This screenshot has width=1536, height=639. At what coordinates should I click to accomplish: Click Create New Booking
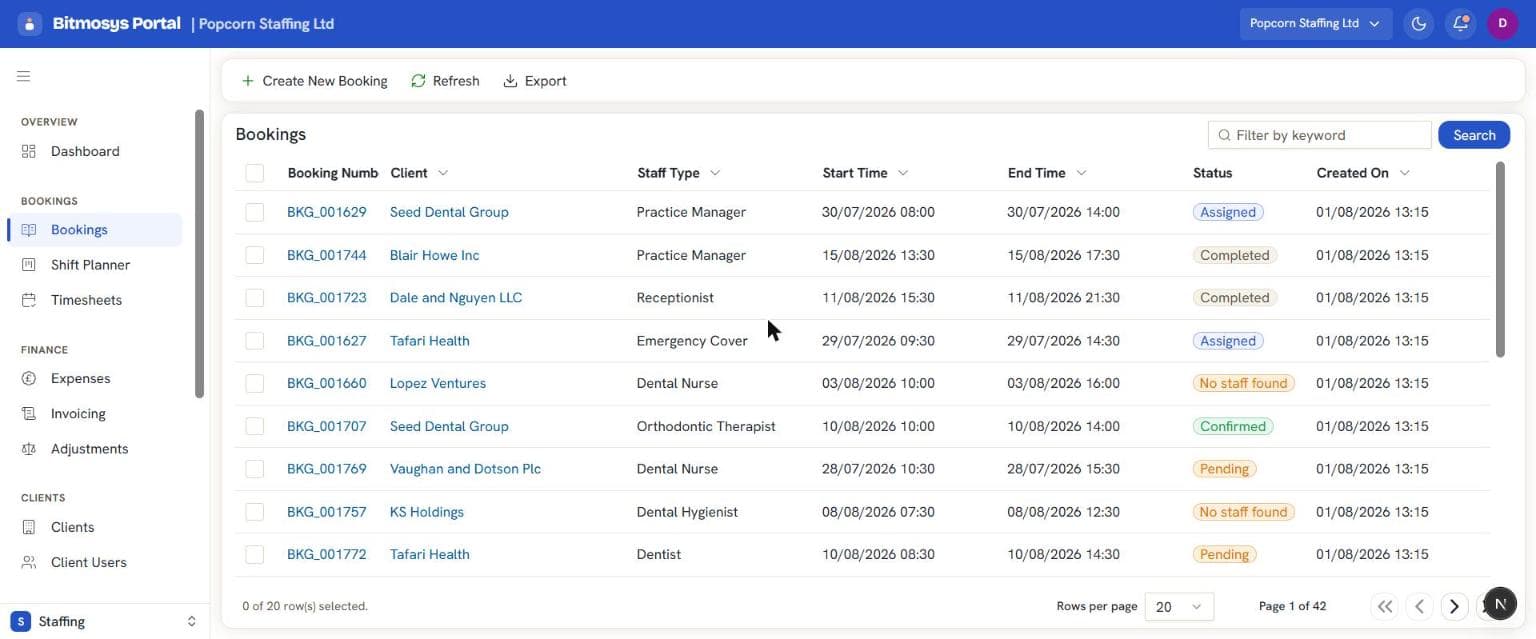pyautogui.click(x=314, y=81)
